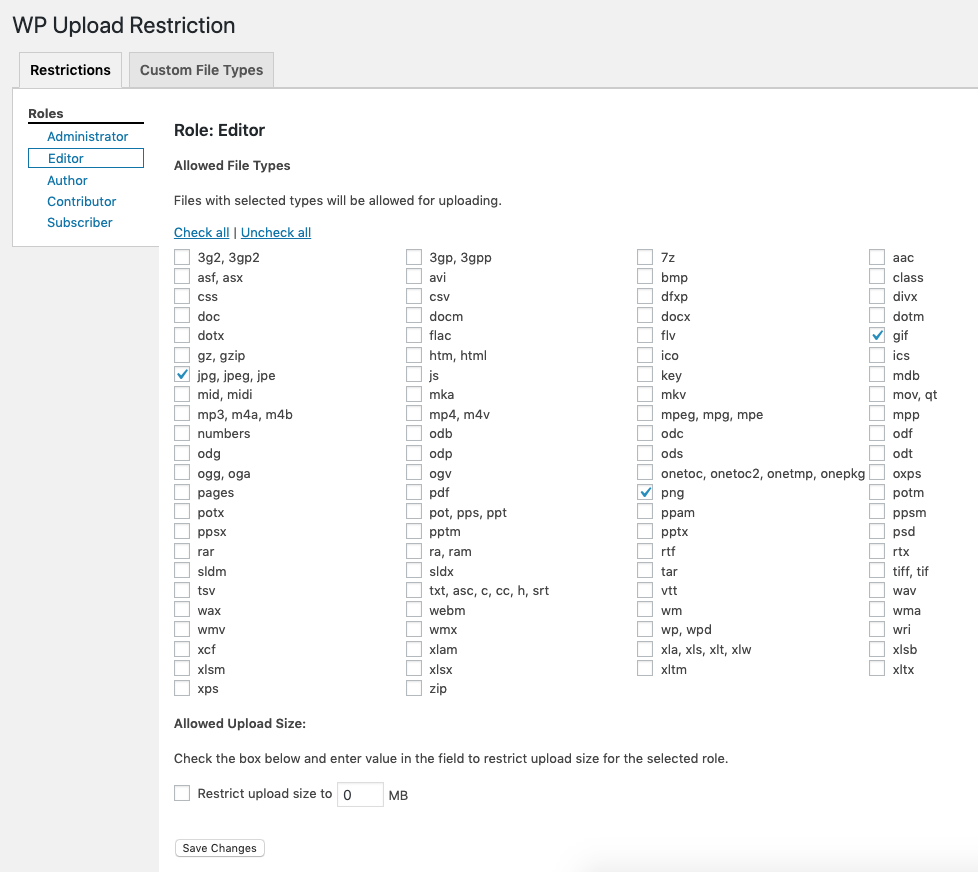Check the Restrict upload size checkbox
The height and width of the screenshot is (872, 978).
point(182,793)
